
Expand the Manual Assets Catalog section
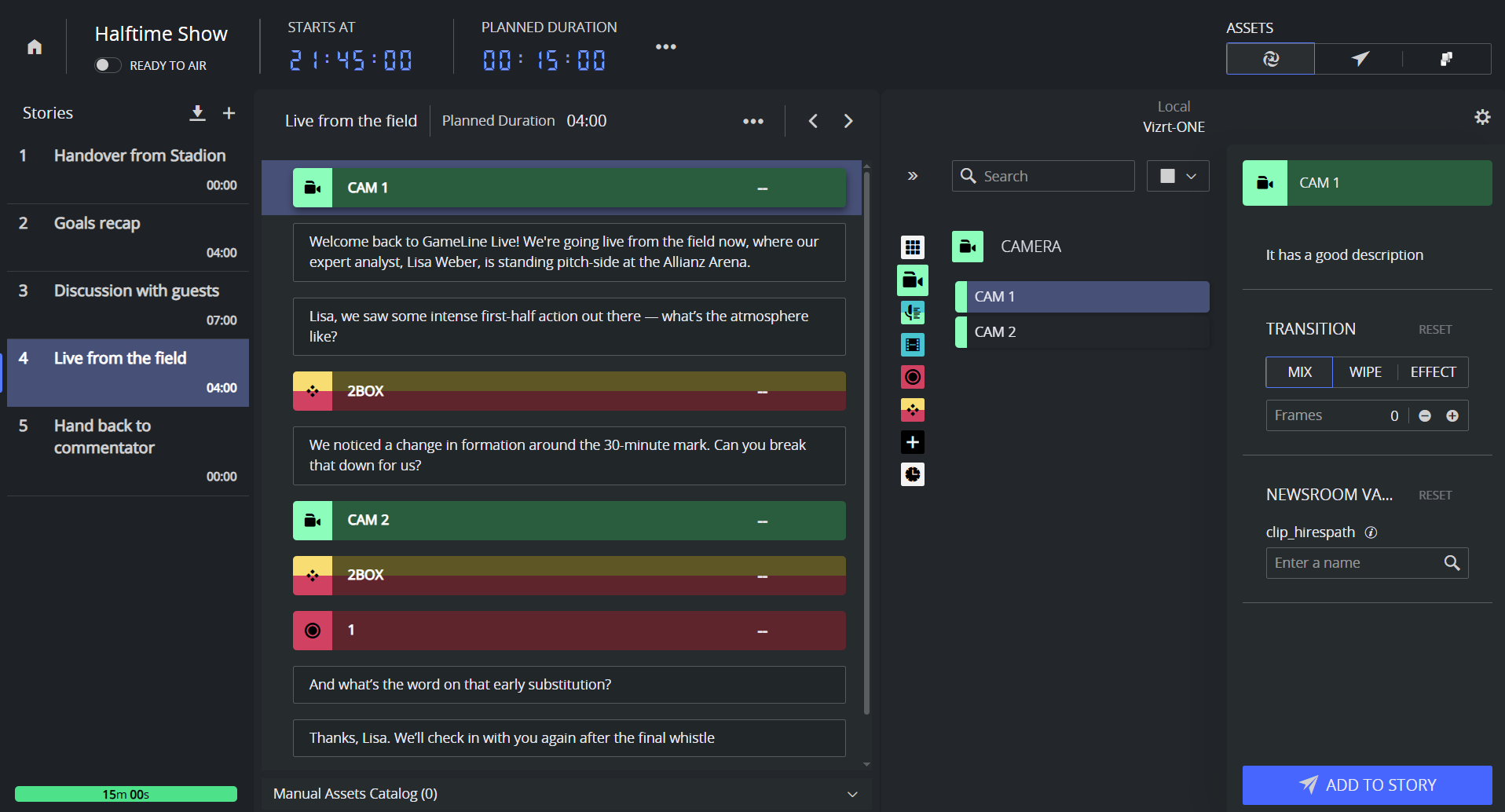click(x=851, y=794)
